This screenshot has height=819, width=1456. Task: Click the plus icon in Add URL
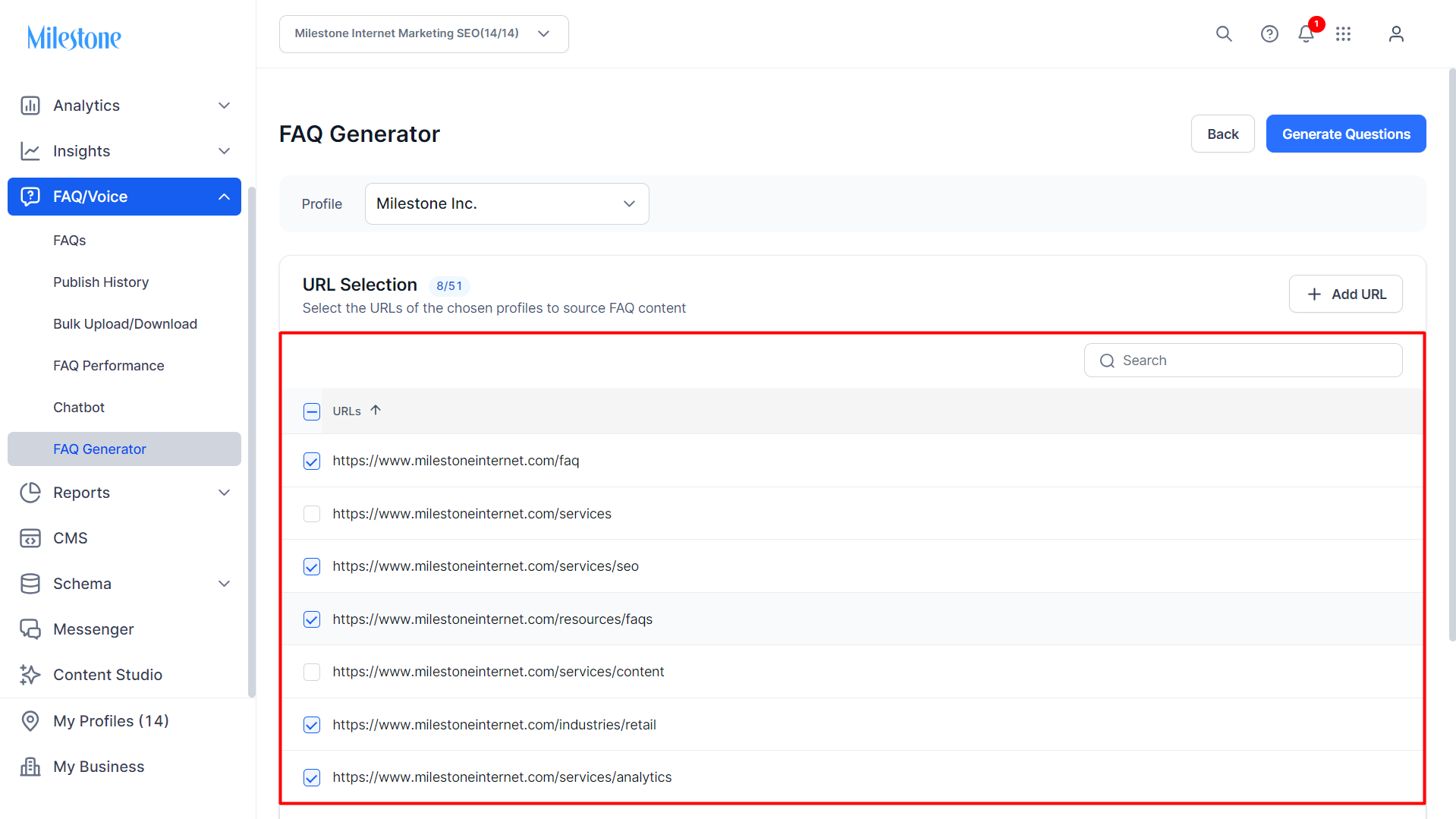1315,295
